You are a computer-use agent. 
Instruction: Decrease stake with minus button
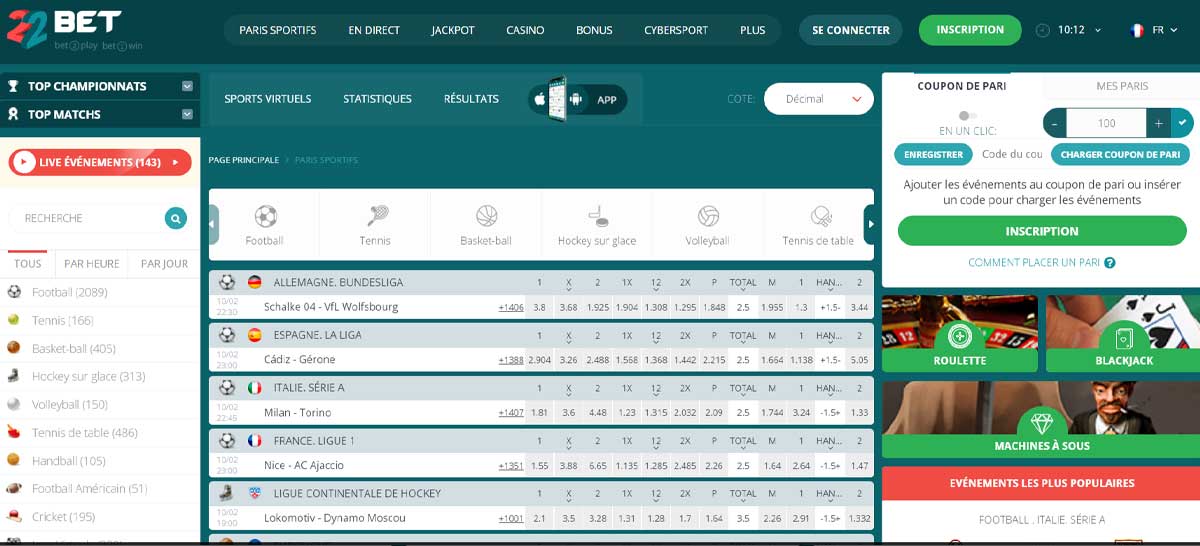coord(1055,123)
